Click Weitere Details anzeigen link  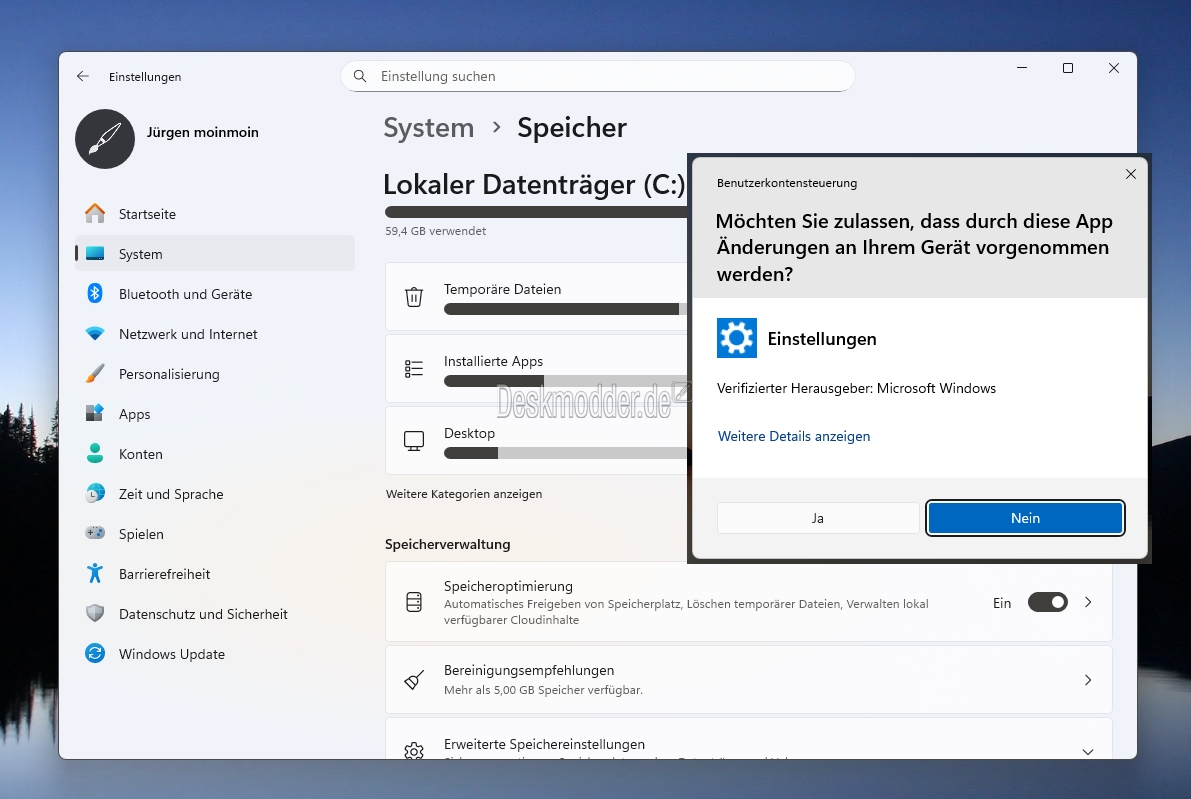point(794,436)
